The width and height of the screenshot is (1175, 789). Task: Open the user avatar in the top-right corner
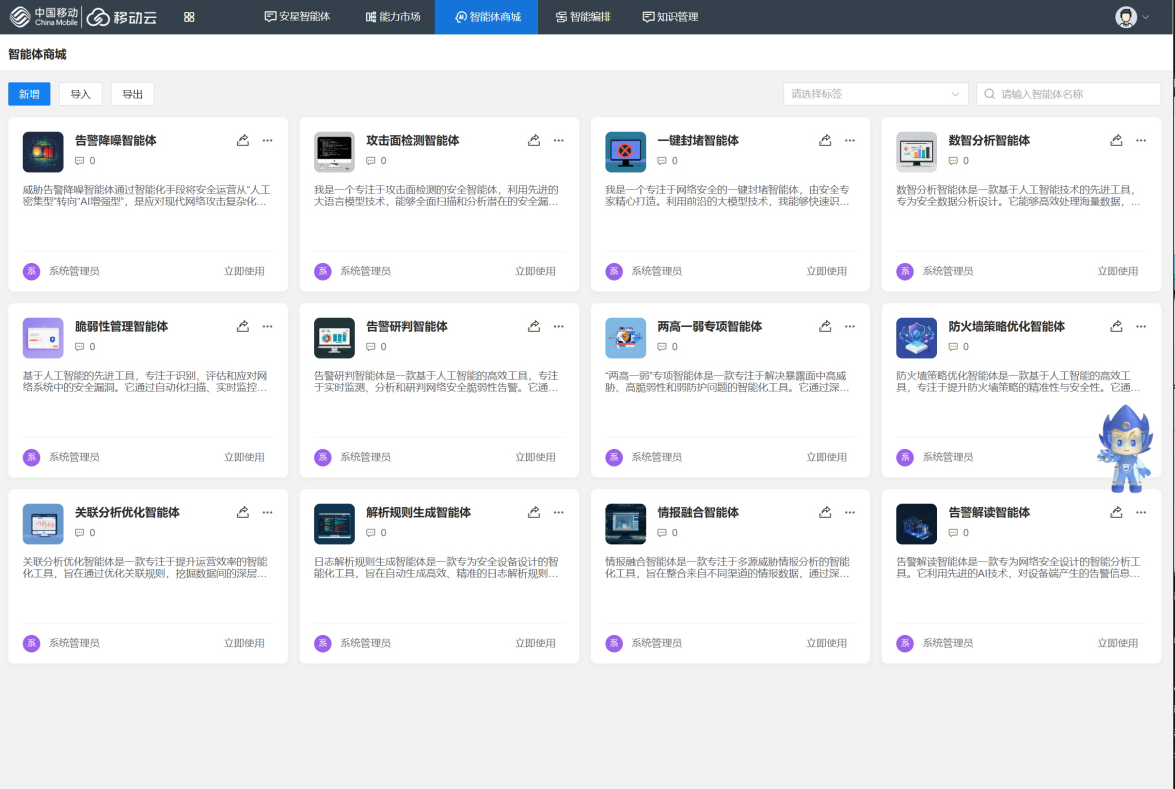pos(1128,16)
